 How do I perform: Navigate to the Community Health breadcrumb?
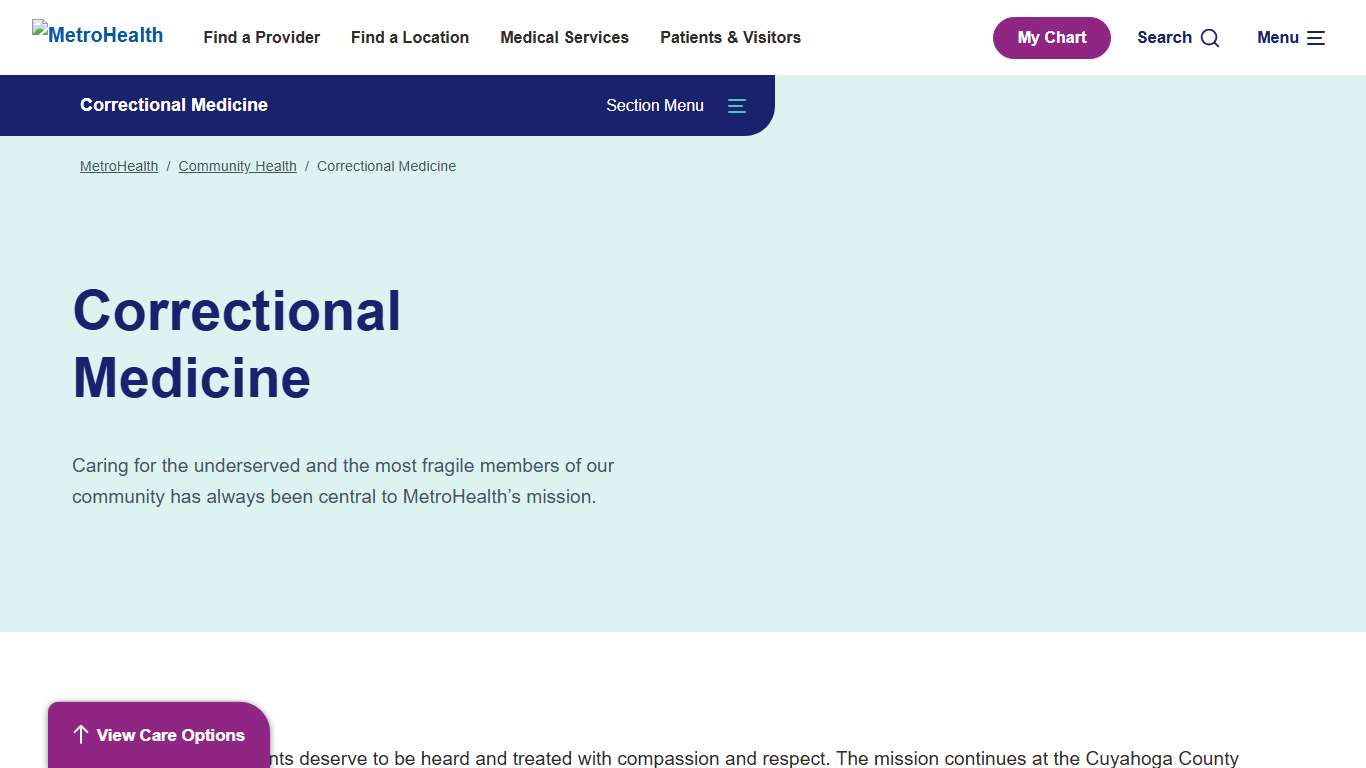(x=237, y=166)
